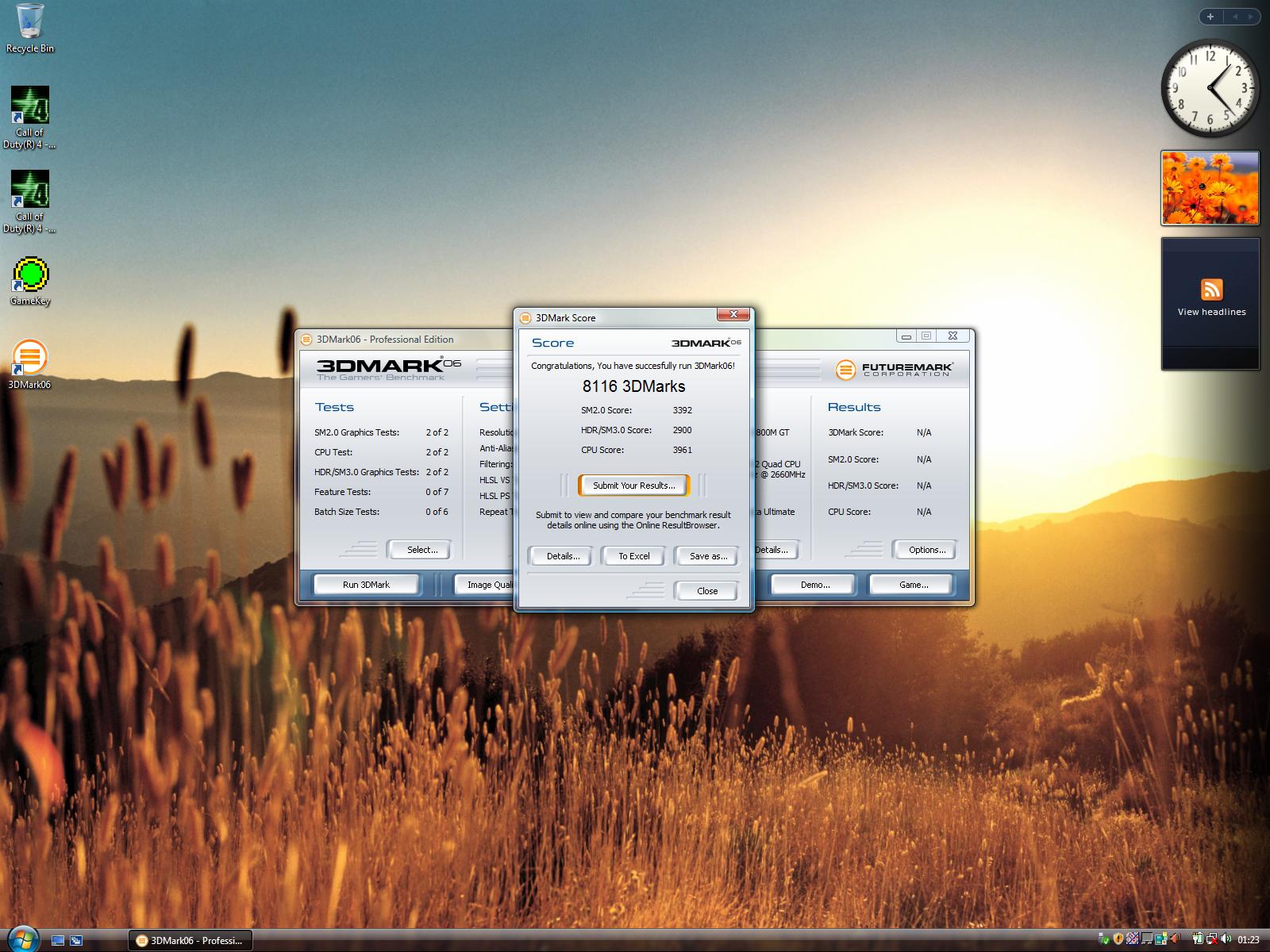Click Futuremark Corporation logo
Viewport: 1270px width, 952px height.
pyautogui.click(x=894, y=370)
